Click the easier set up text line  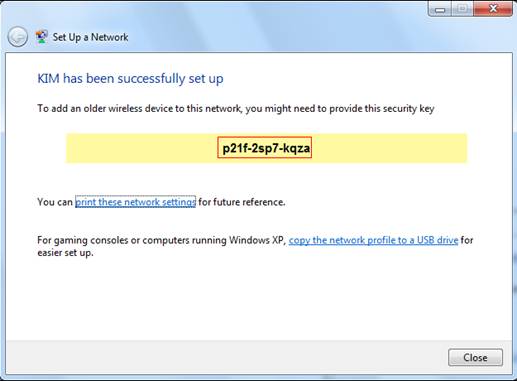click(65, 253)
